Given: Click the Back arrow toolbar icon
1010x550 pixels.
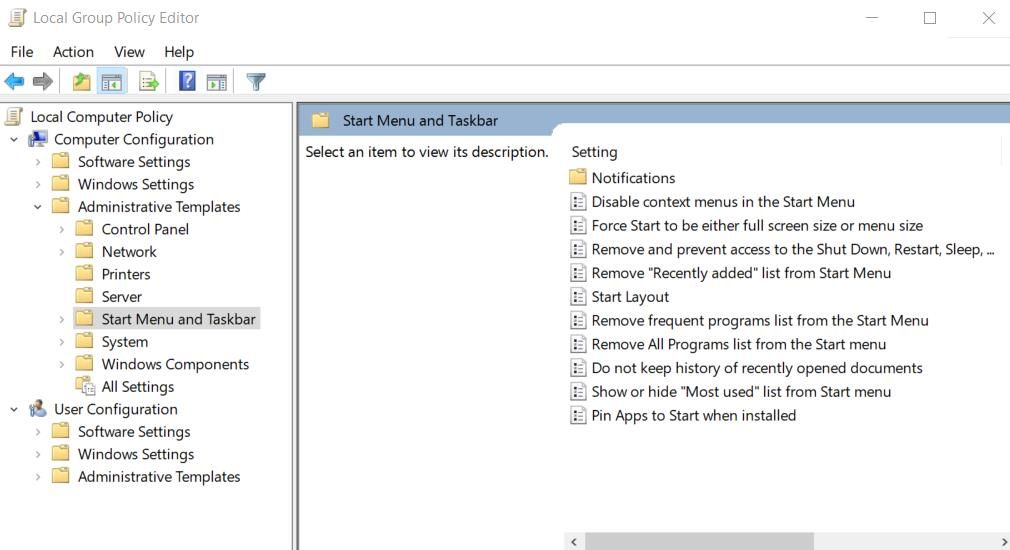Looking at the screenshot, I should coord(14,82).
